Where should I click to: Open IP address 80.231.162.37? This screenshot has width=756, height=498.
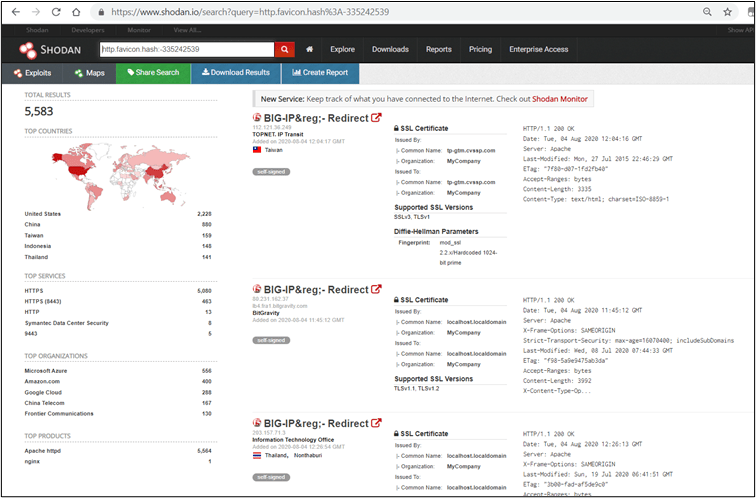pyautogui.click(x=270, y=299)
